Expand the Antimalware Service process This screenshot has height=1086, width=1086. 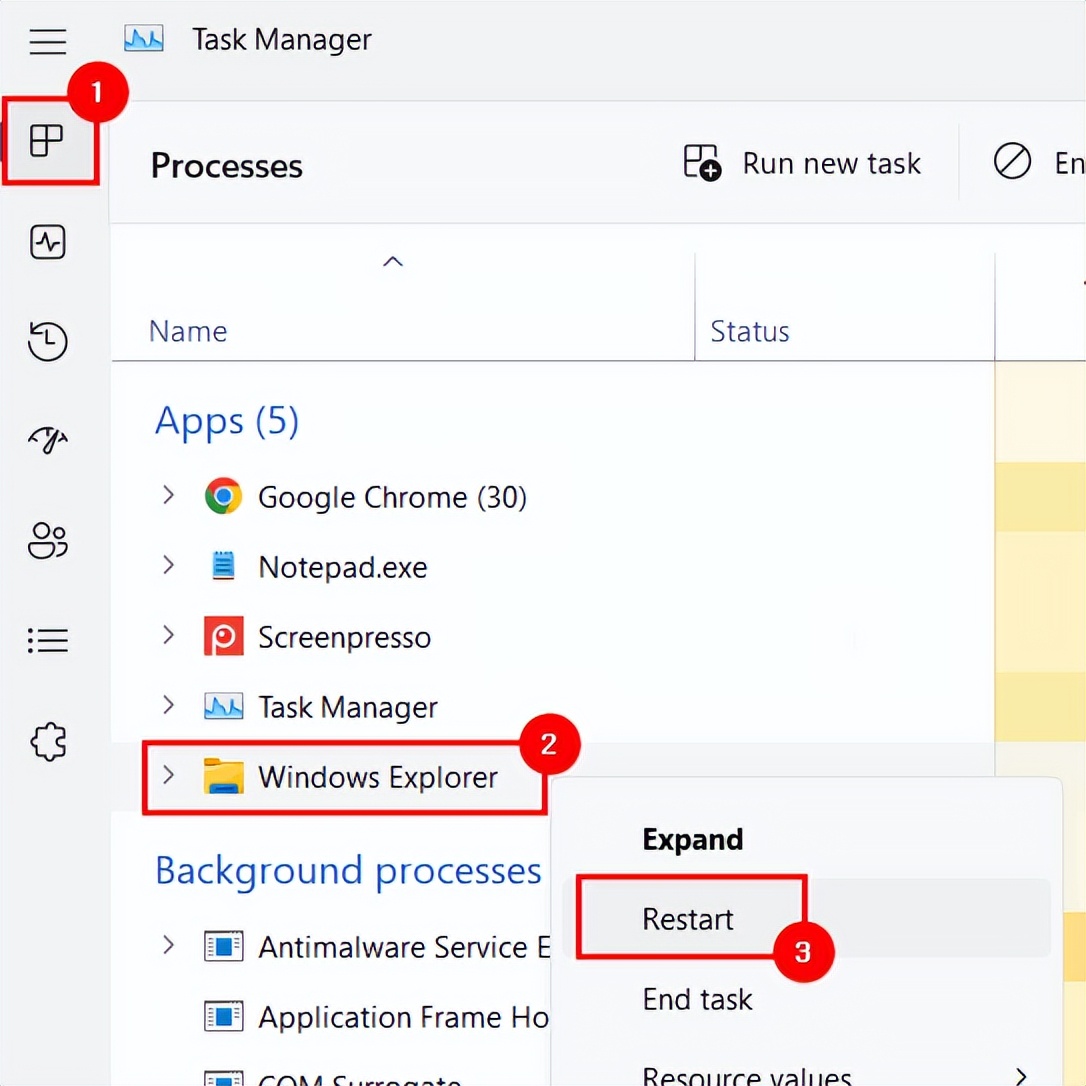[x=168, y=946]
